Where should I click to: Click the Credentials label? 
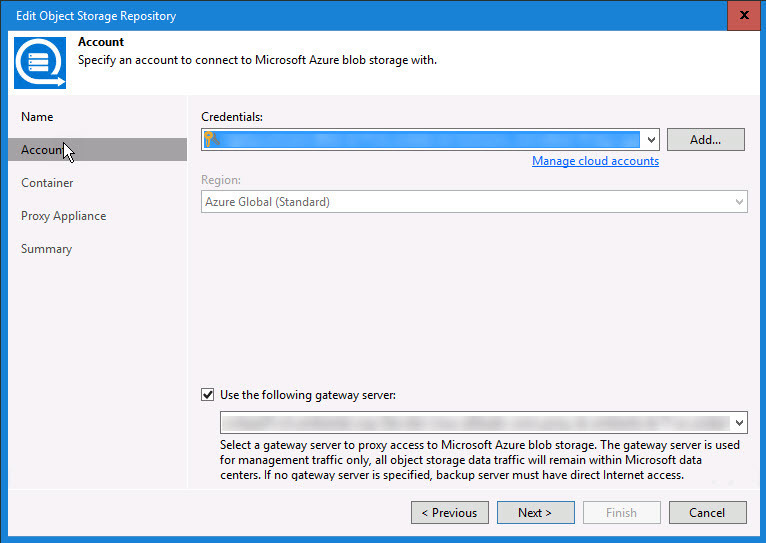pos(232,117)
